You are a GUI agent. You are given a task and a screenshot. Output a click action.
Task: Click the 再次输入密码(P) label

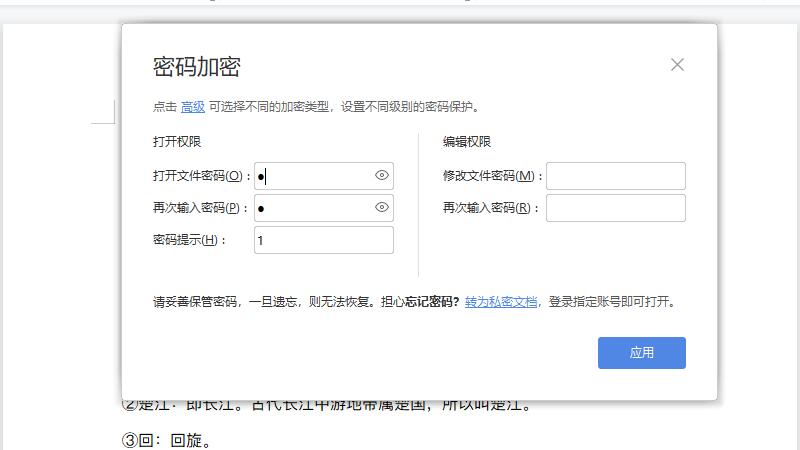point(200,208)
